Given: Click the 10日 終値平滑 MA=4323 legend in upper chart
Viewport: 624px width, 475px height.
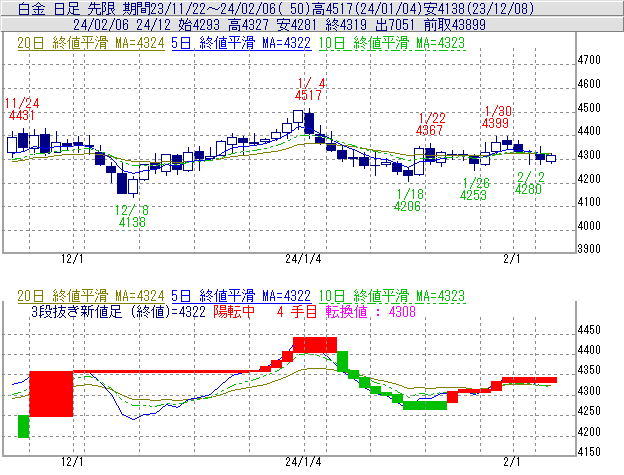Looking at the screenshot, I should click(x=392, y=43).
